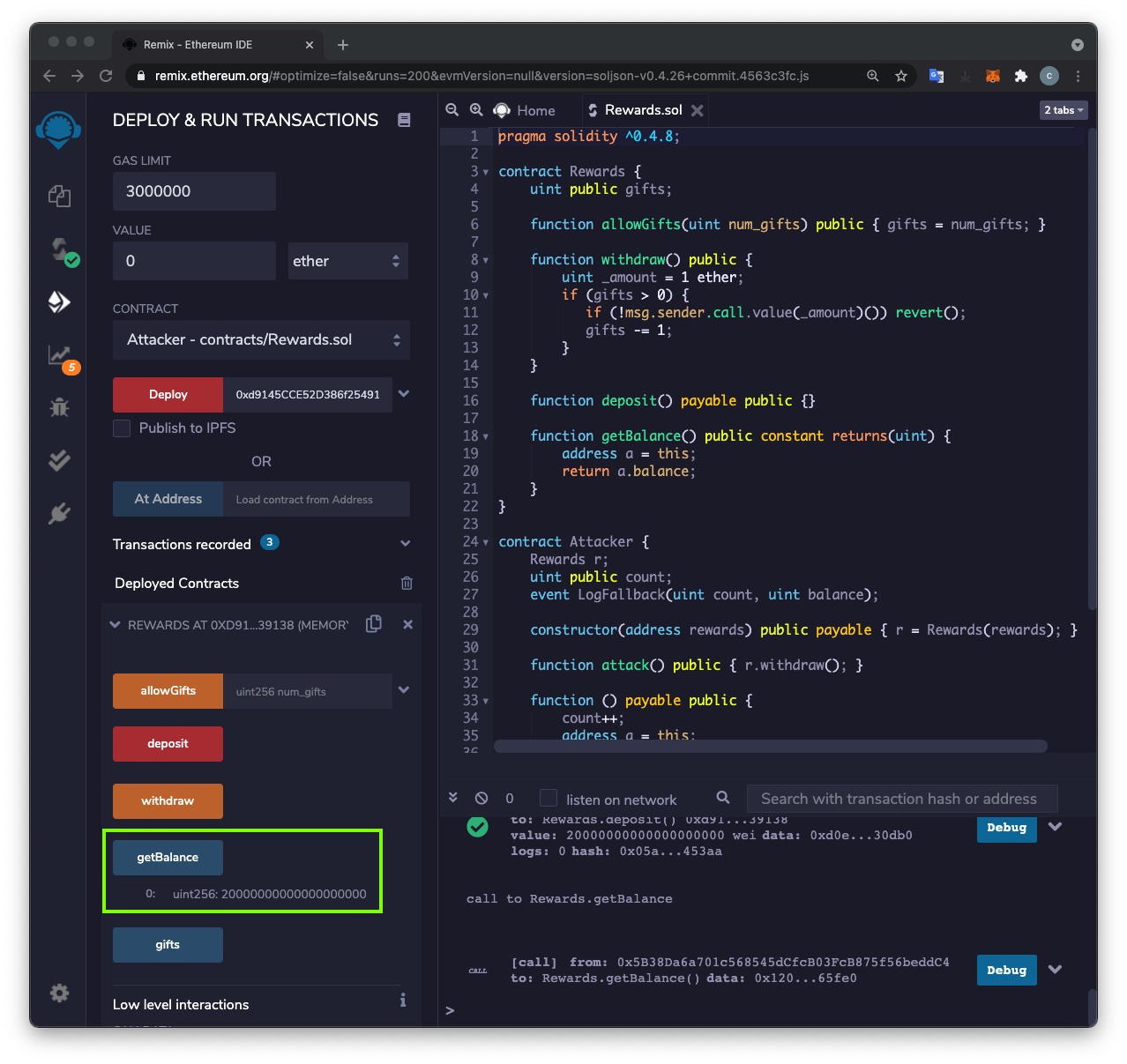
Task: Bookmark this page with the star icon
Action: pos(901,76)
